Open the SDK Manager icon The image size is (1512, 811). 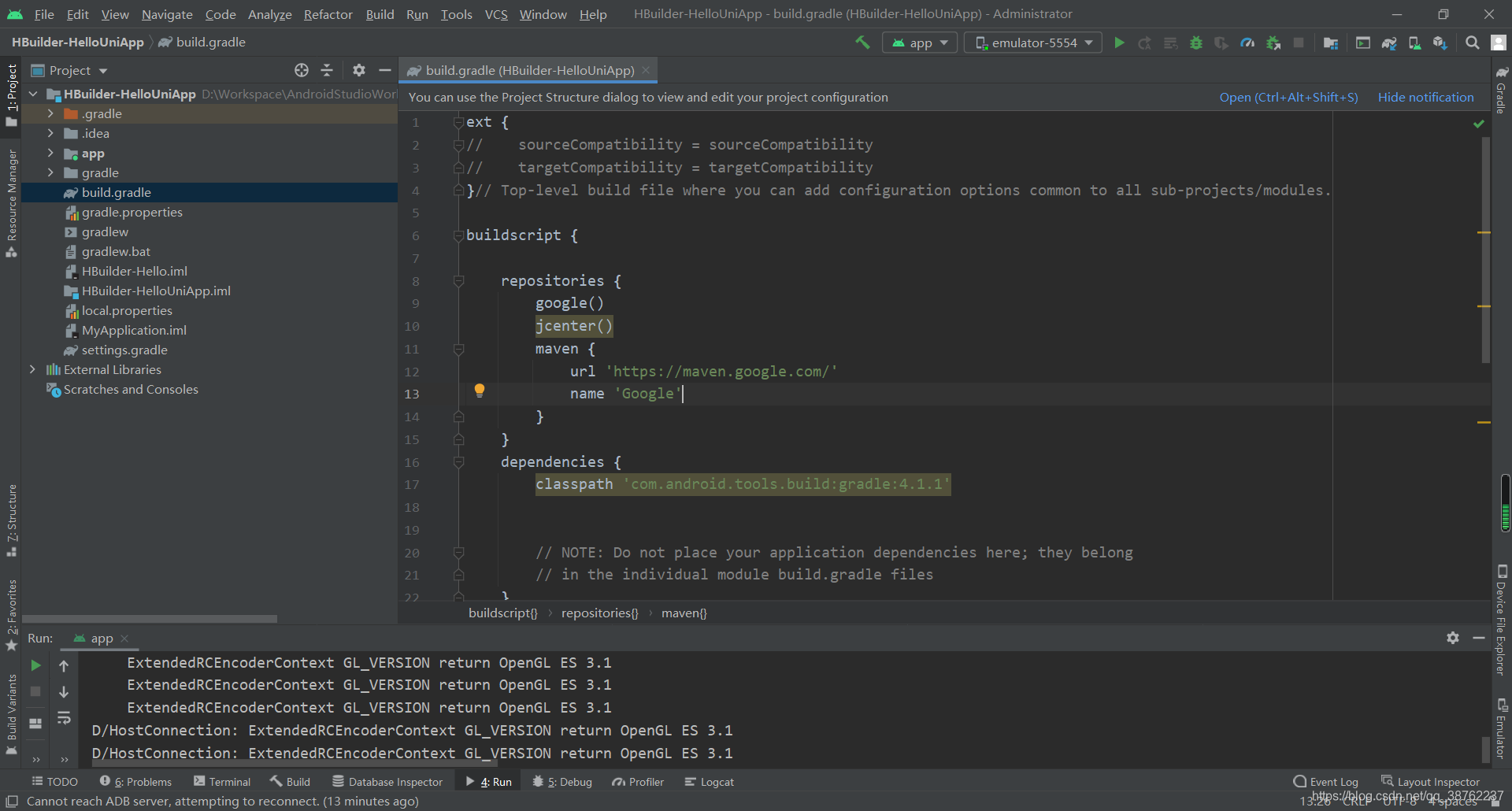tap(1440, 43)
